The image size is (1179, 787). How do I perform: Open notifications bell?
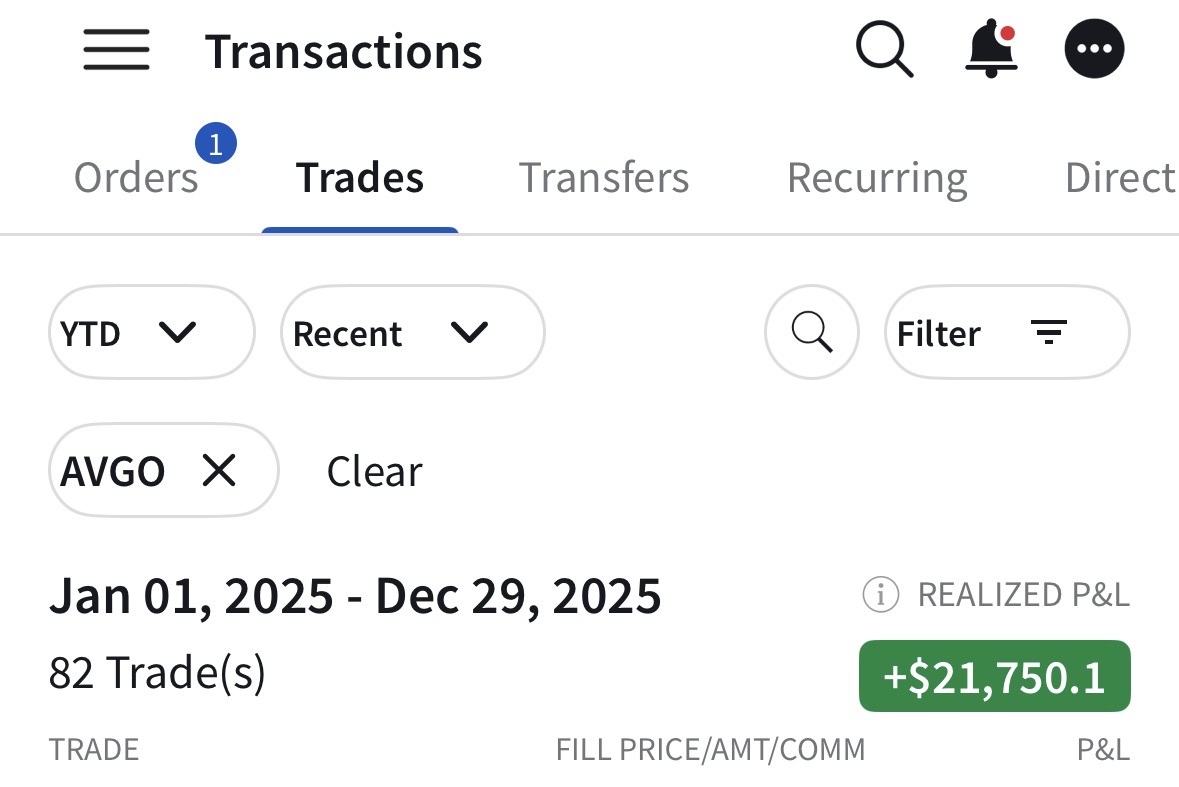point(990,49)
